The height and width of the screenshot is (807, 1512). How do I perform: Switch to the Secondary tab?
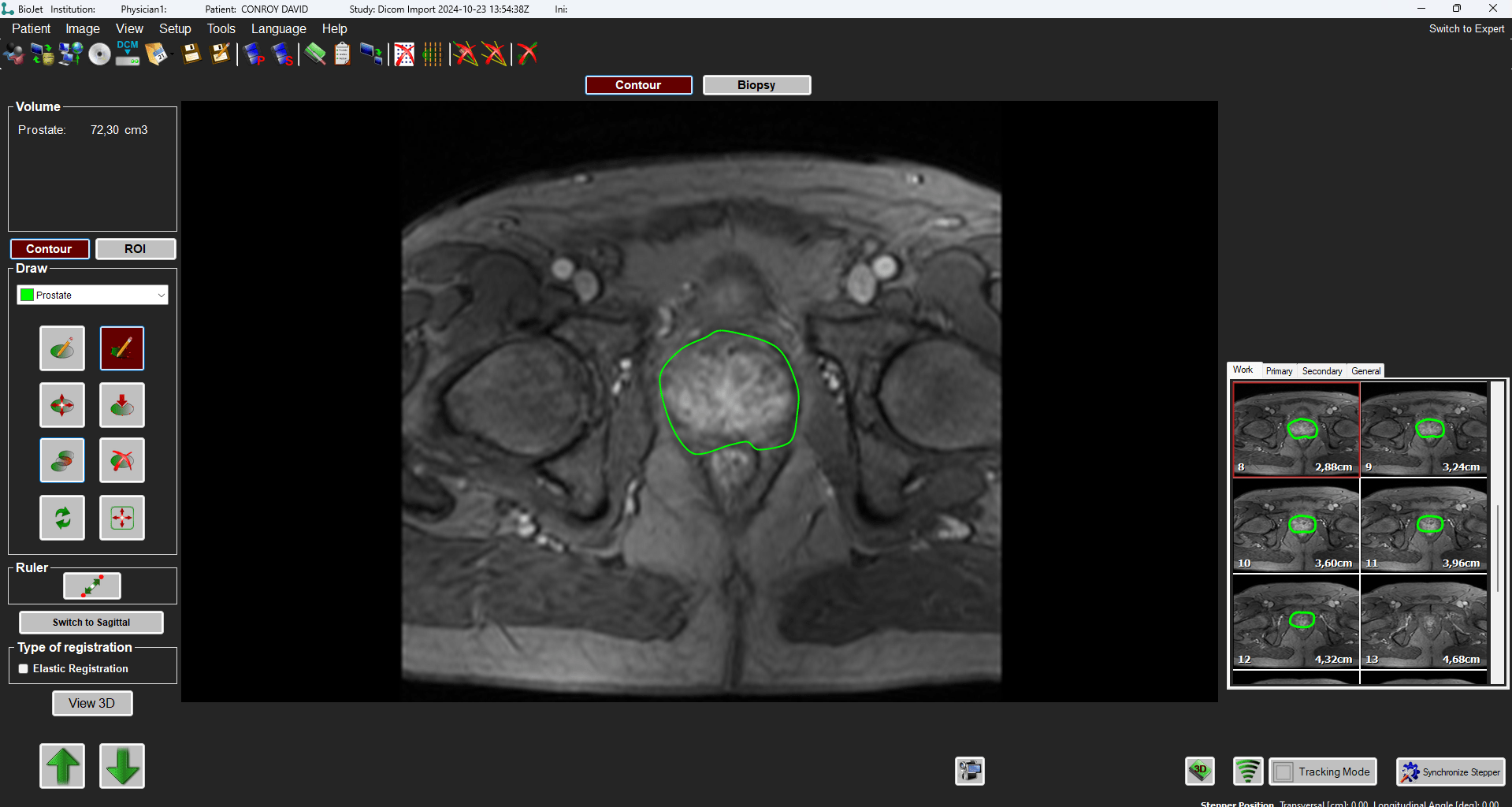point(1321,370)
